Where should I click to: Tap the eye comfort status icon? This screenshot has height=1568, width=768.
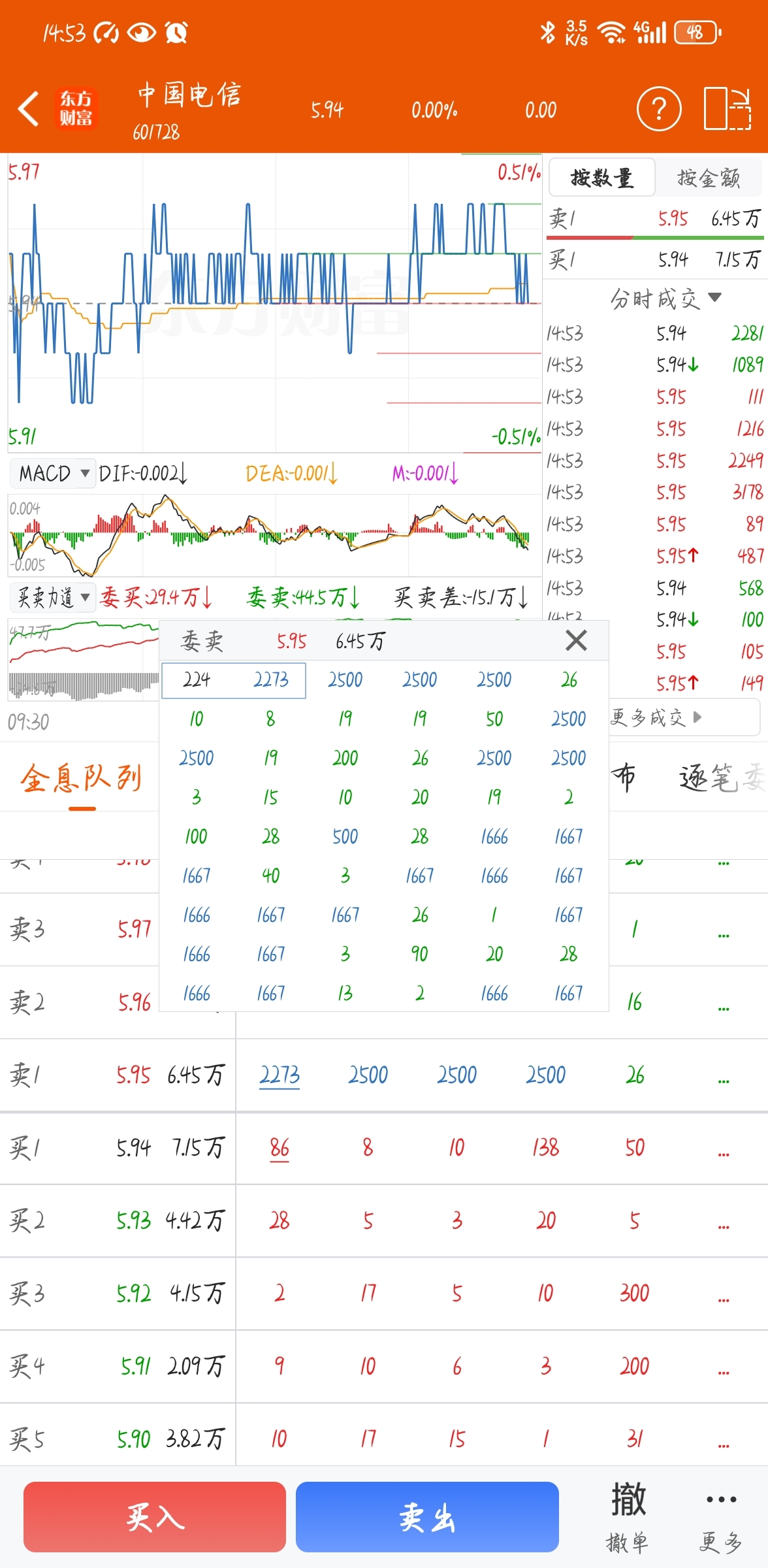coord(142,32)
